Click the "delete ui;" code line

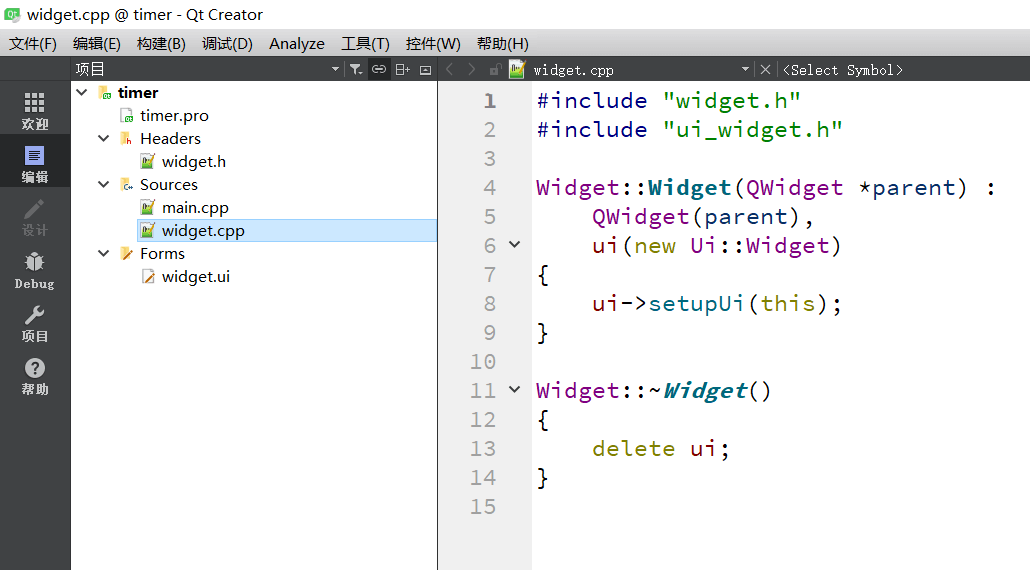661,449
